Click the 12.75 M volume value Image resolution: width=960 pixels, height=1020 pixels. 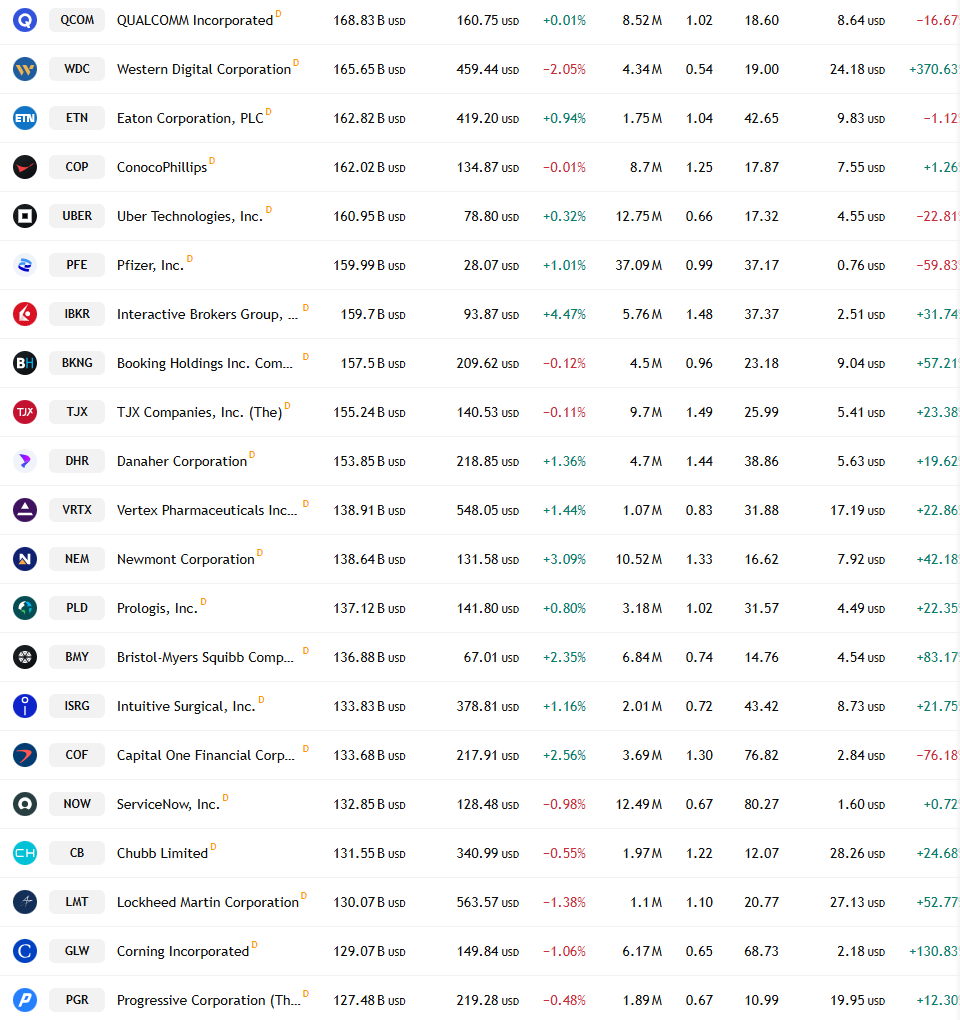[638, 217]
